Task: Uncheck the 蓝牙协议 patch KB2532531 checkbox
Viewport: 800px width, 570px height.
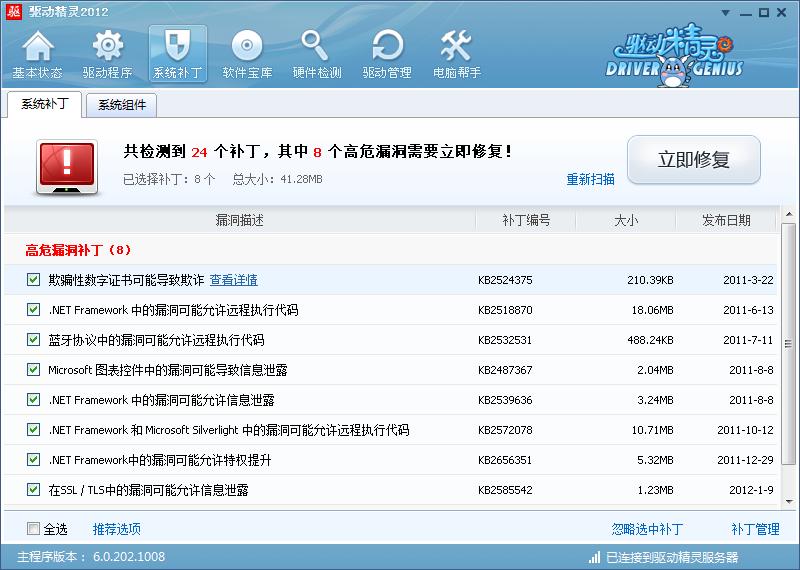Action: pyautogui.click(x=34, y=340)
